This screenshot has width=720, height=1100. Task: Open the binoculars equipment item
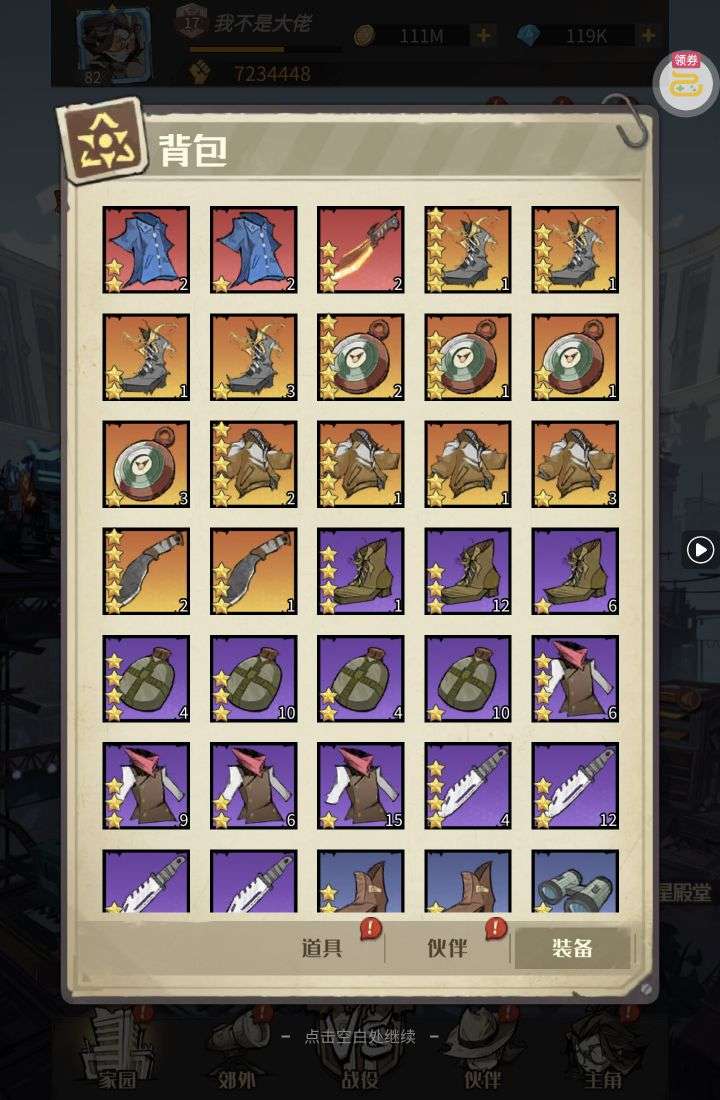click(x=575, y=881)
